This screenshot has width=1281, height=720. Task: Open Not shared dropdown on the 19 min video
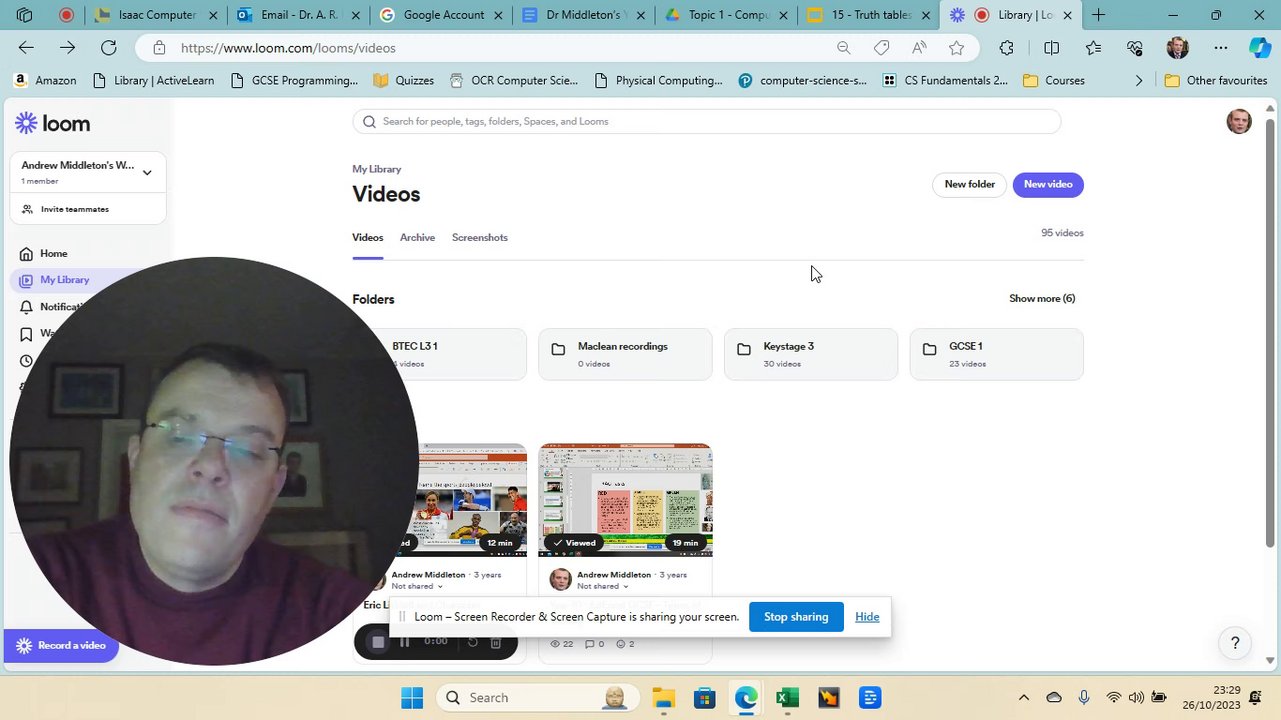[x=602, y=586]
